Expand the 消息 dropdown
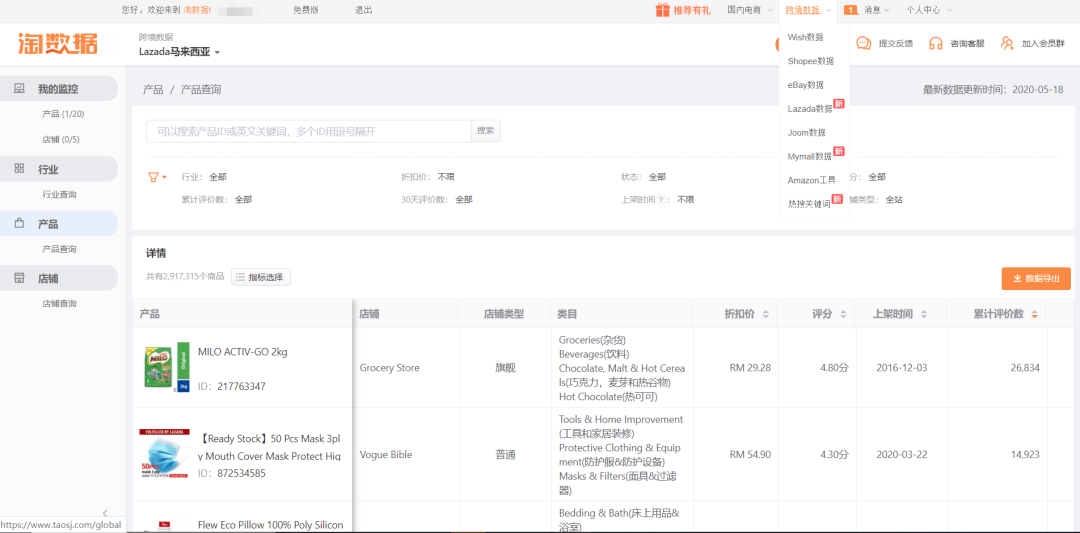This screenshot has width=1080, height=533. click(x=876, y=10)
